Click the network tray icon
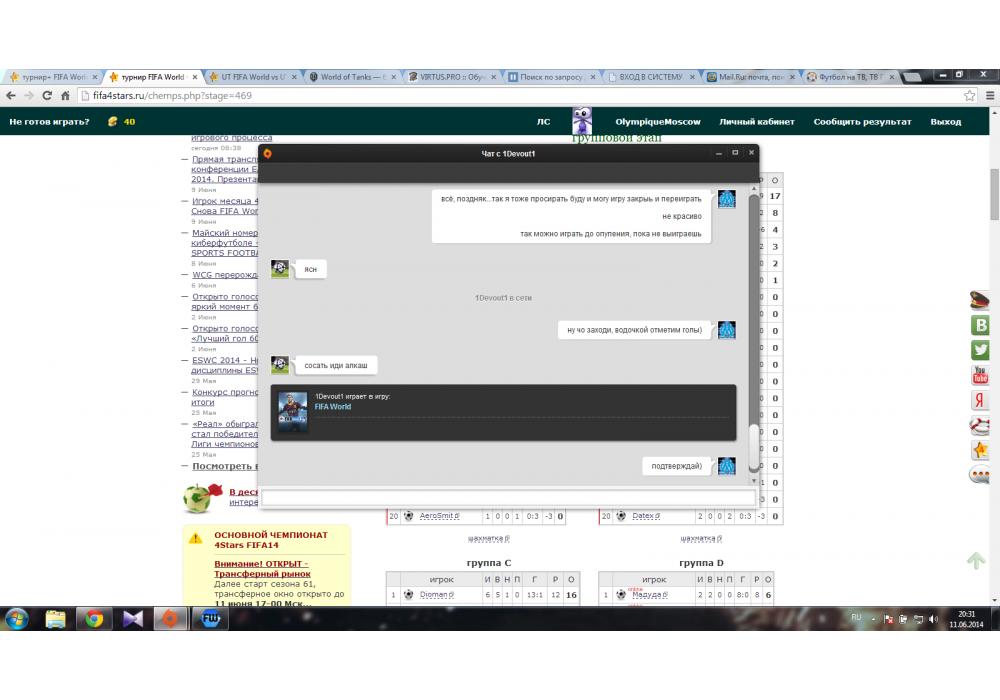 [918, 619]
